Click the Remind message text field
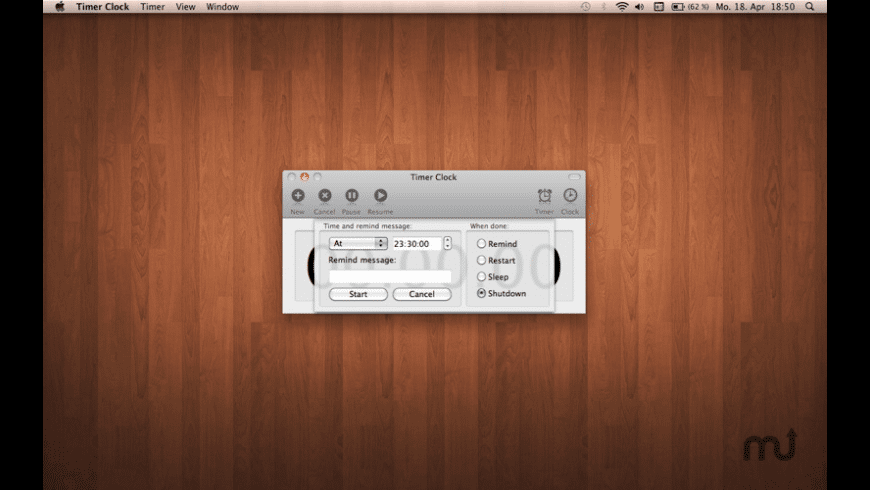The width and height of the screenshot is (870, 490). (x=390, y=276)
